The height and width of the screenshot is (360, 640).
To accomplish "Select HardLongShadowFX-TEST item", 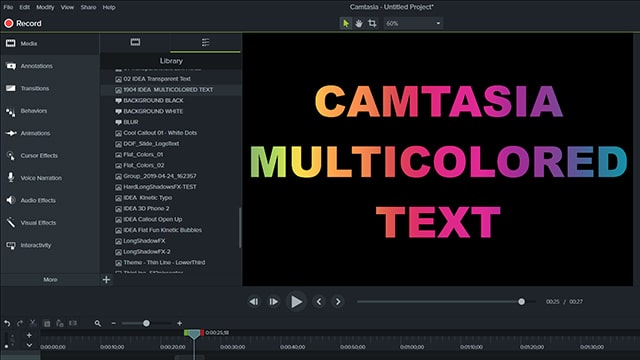I will click(x=171, y=187).
